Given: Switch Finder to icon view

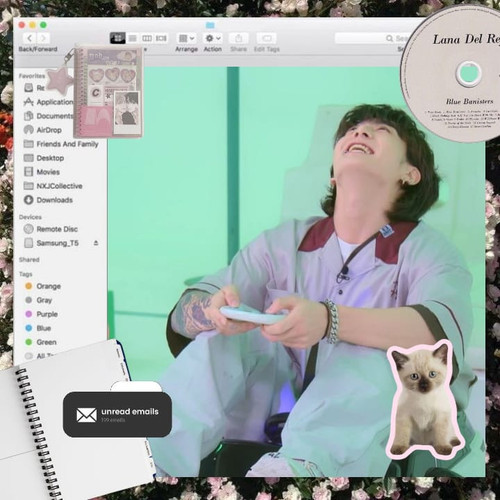Looking at the screenshot, I should click(x=118, y=38).
